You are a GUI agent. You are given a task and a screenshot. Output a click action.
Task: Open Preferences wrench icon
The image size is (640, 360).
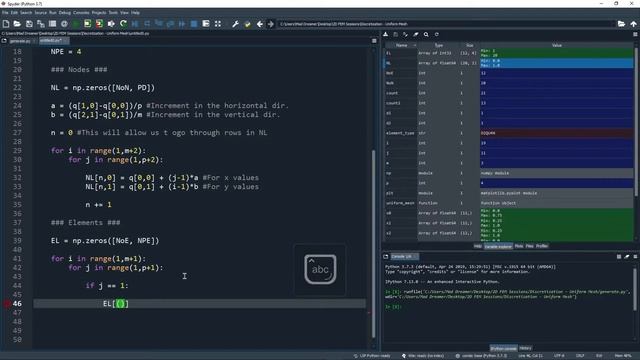point(236,24)
